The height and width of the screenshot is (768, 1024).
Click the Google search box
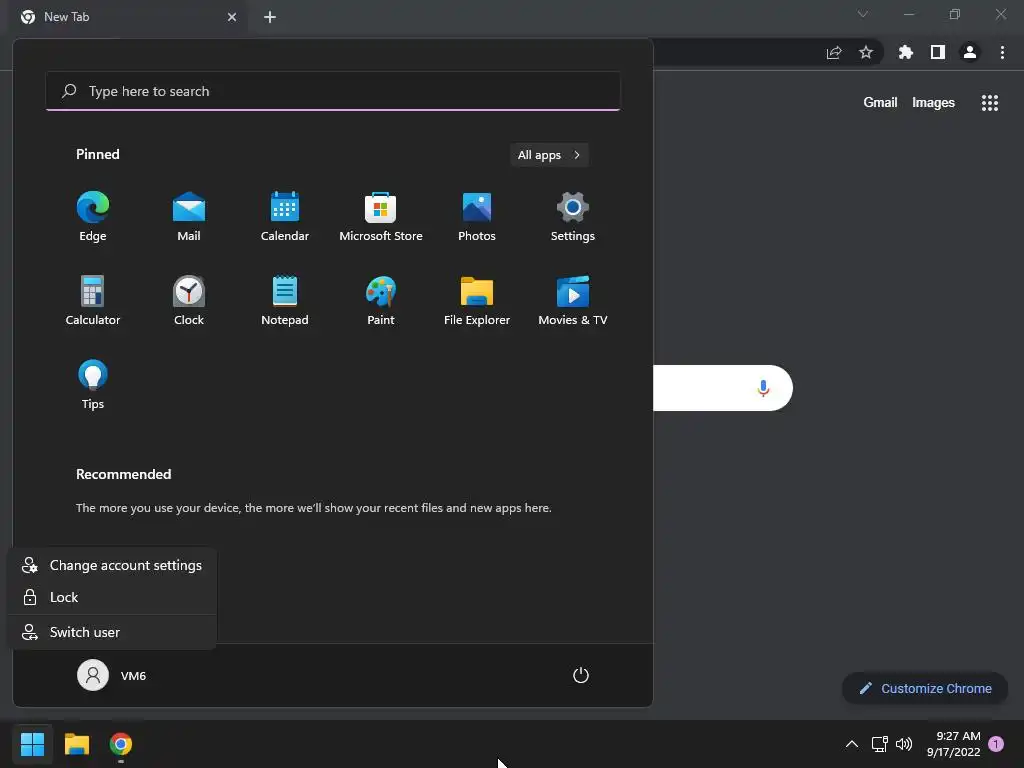[723, 388]
